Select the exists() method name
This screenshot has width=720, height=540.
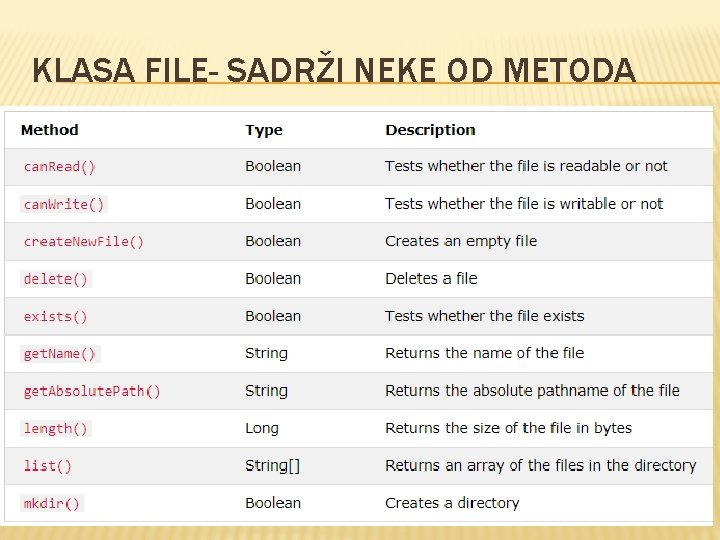pos(56,316)
